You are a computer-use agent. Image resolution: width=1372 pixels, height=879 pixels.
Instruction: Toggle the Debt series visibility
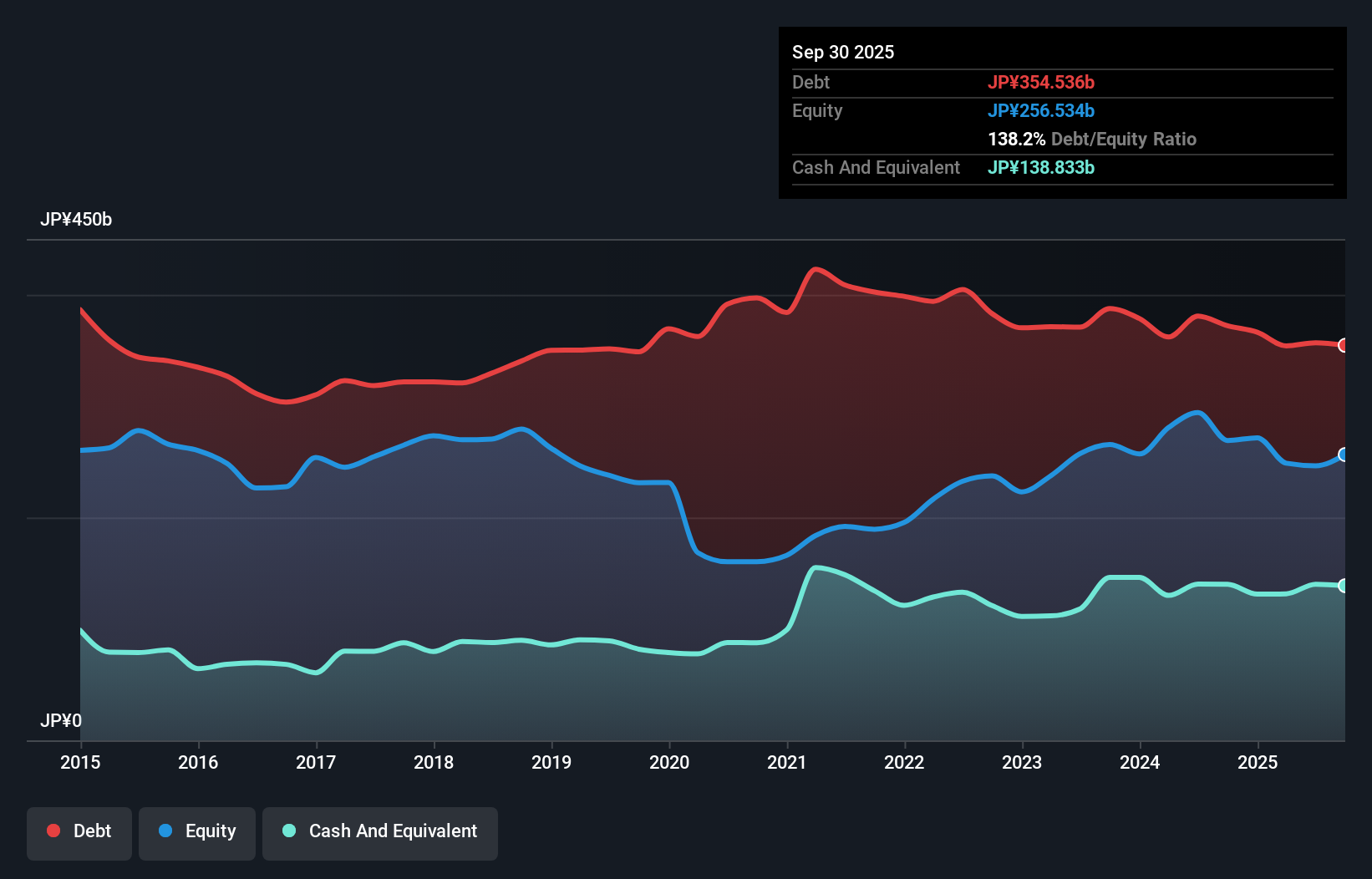[79, 831]
